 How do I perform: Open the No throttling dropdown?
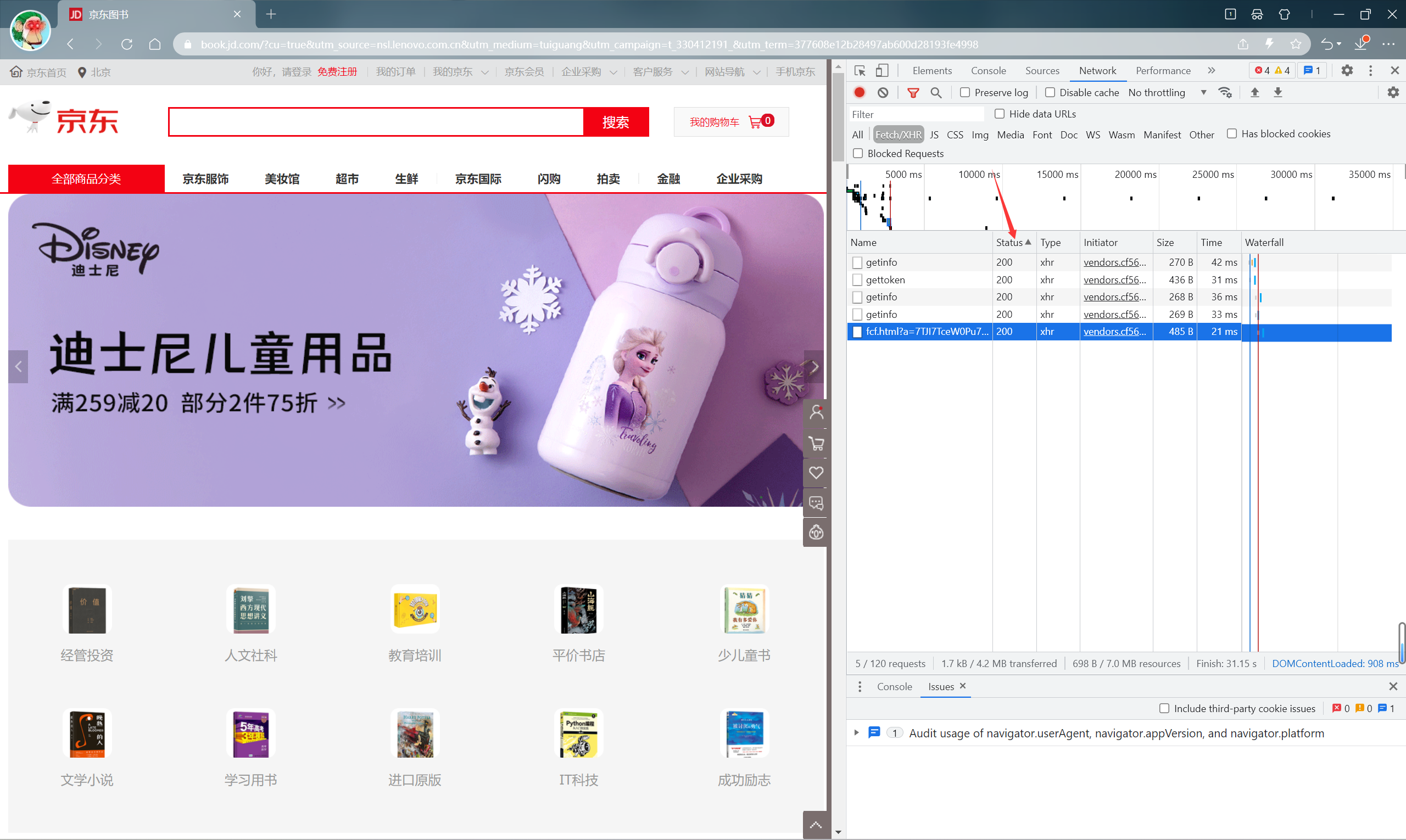click(1167, 92)
